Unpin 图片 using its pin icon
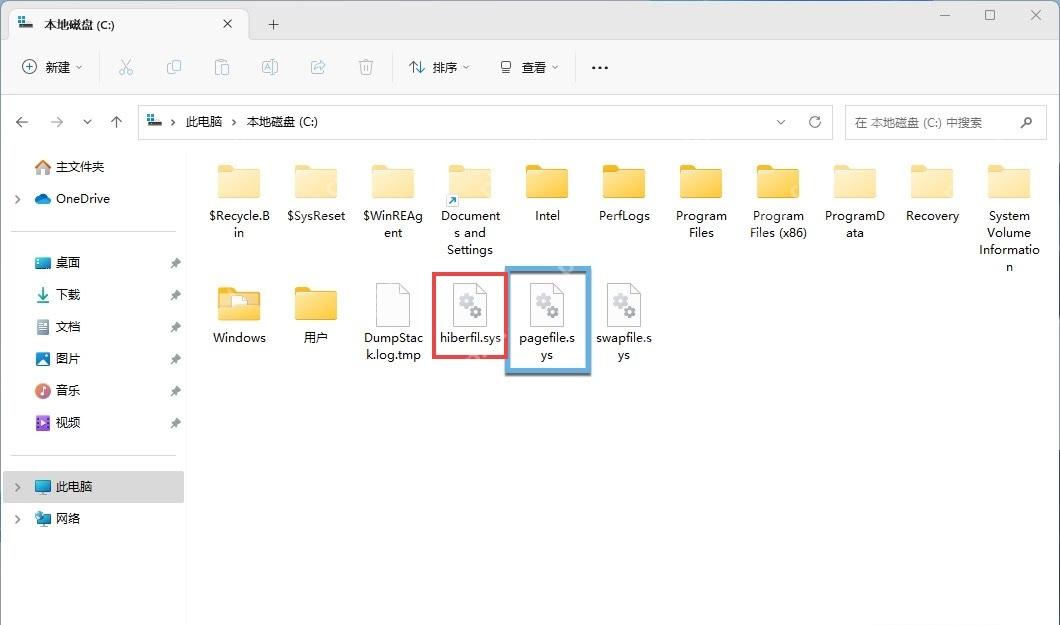The height and width of the screenshot is (625, 1060). [x=175, y=359]
